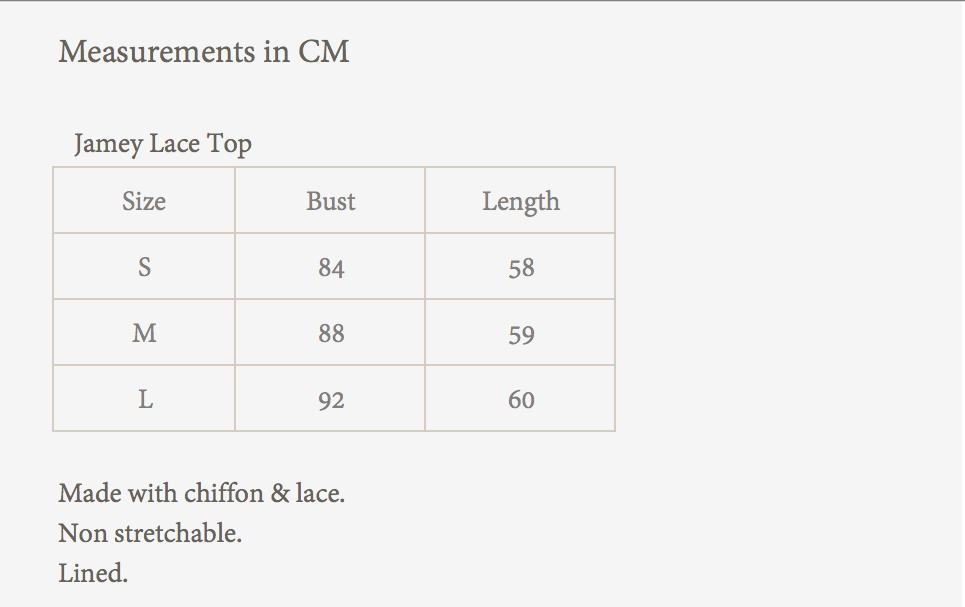Click the word 'Lace' in table title

point(175,144)
